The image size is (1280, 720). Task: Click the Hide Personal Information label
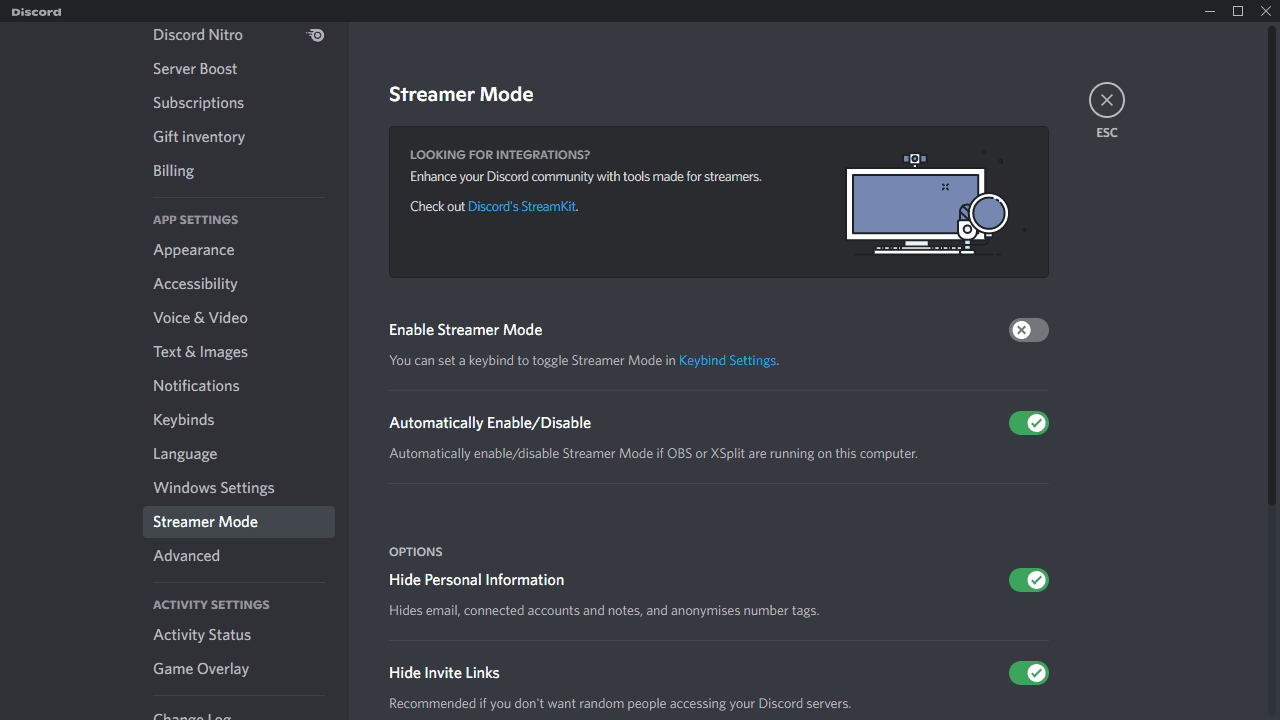coord(477,580)
